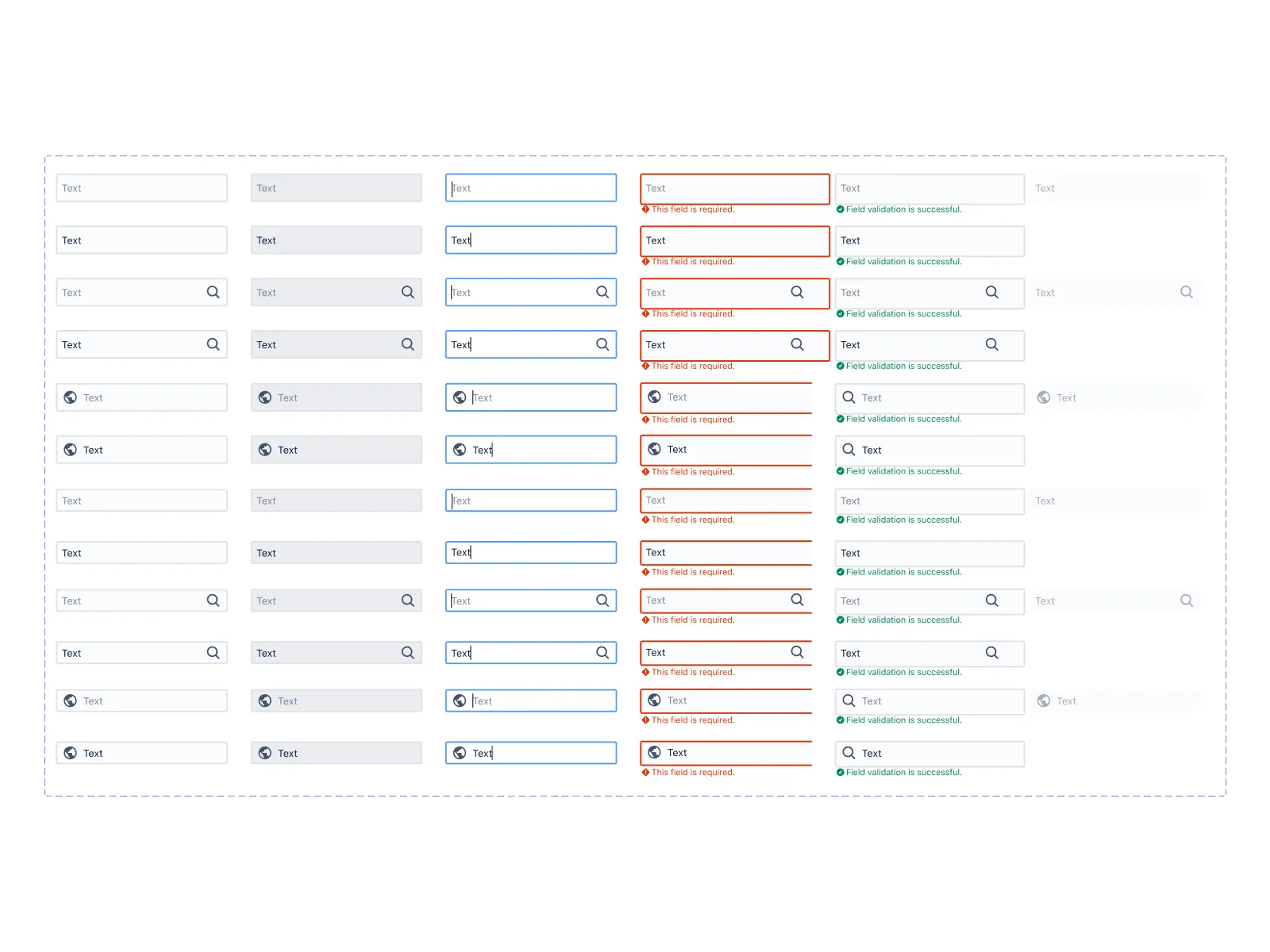
Task: Click the magnifier in the focused blue search input
Action: tap(601, 292)
